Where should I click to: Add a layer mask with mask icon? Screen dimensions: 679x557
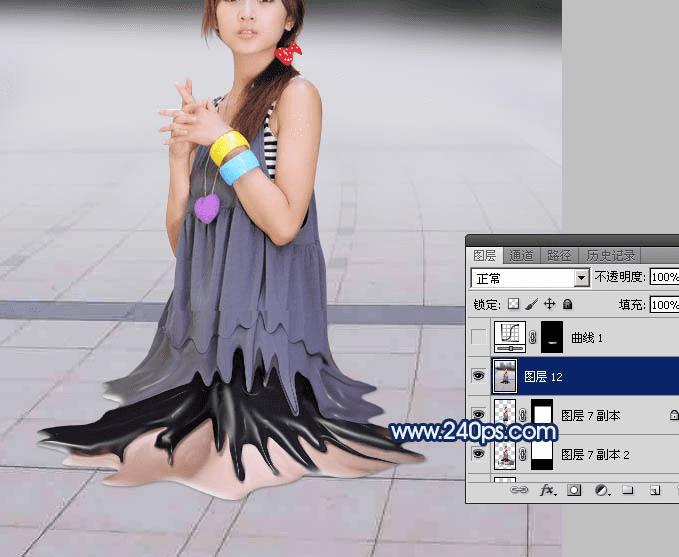(574, 490)
